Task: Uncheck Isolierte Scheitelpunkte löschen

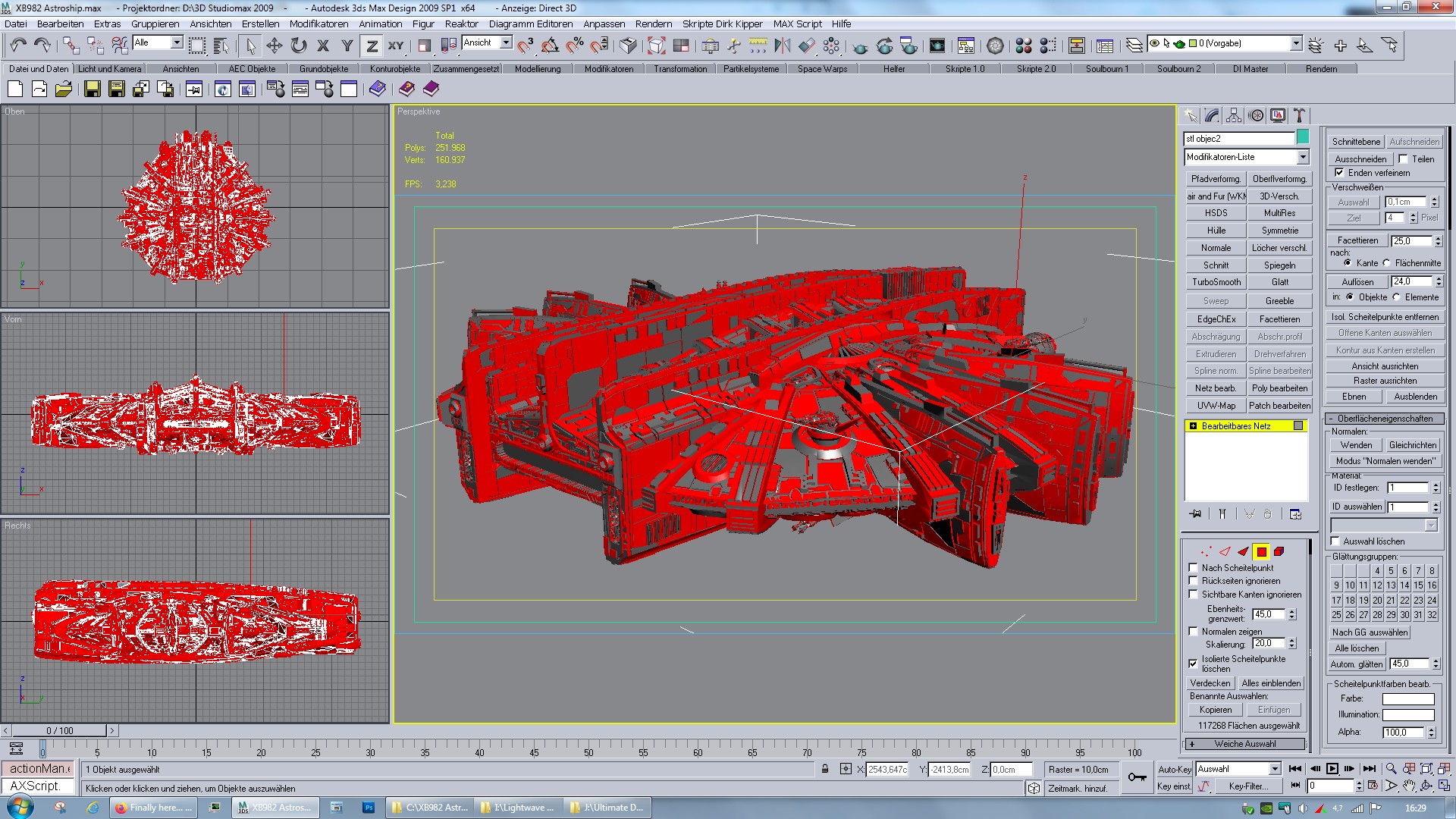Action: coord(1194,664)
